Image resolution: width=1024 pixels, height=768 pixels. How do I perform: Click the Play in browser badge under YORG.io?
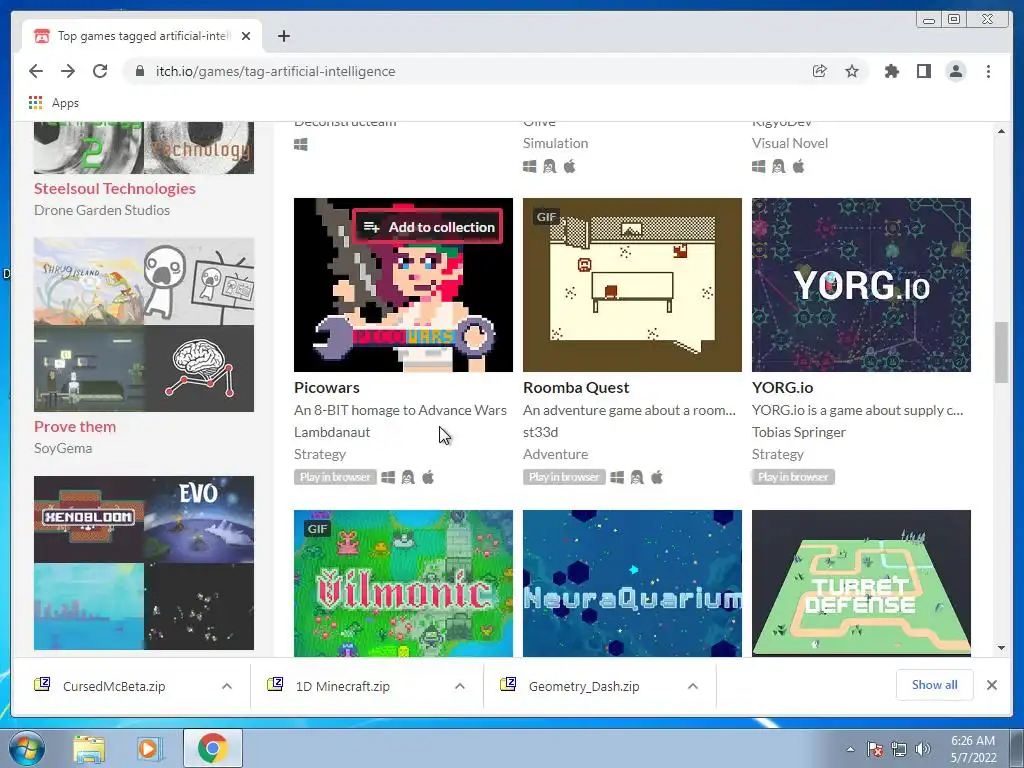coord(793,477)
